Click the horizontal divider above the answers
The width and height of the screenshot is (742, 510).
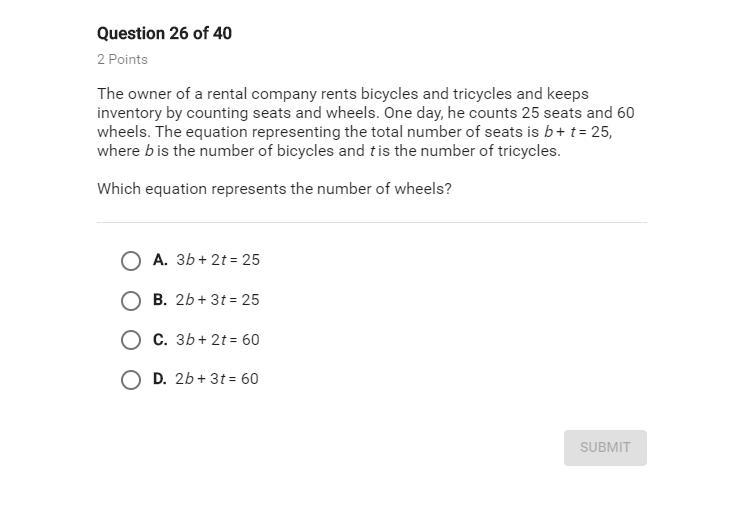[x=372, y=222]
